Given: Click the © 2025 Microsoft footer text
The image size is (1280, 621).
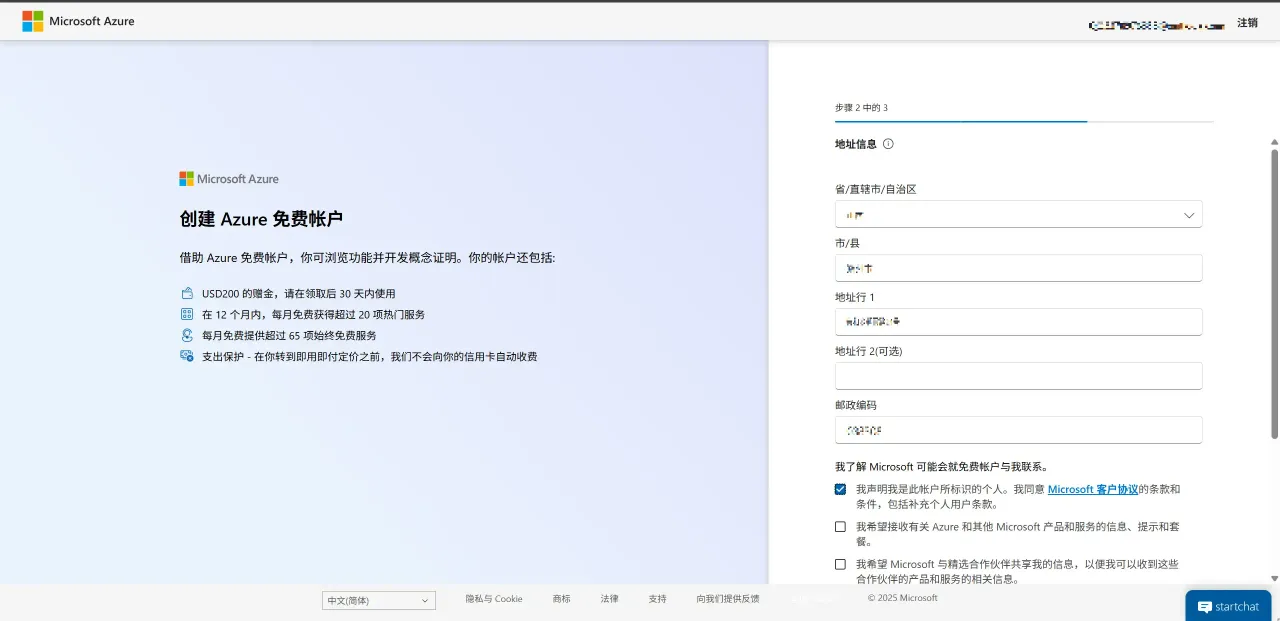Looking at the screenshot, I should [902, 599].
